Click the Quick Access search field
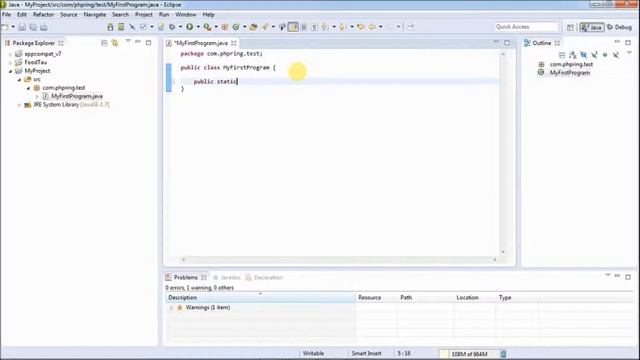 [526, 27]
